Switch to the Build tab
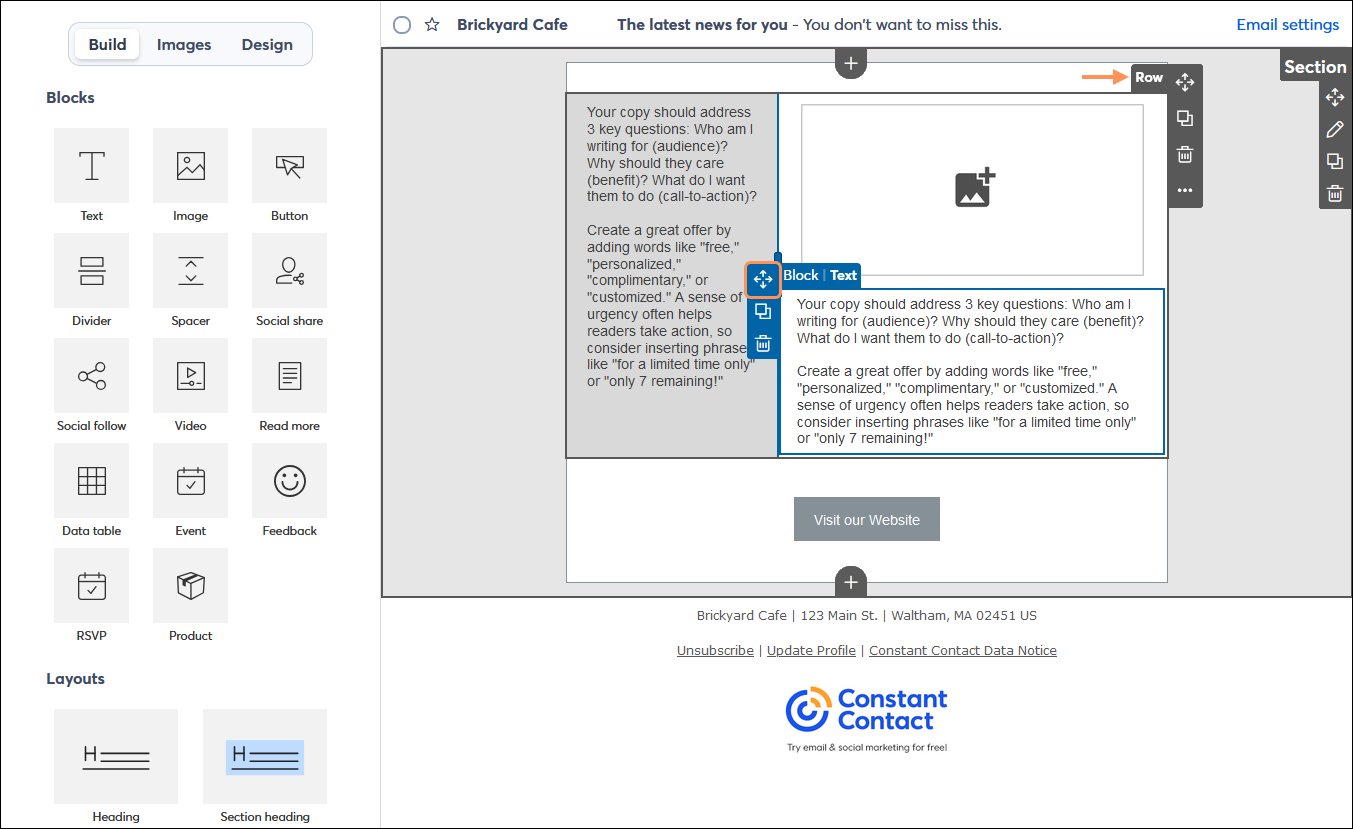The width and height of the screenshot is (1353, 829). [107, 45]
